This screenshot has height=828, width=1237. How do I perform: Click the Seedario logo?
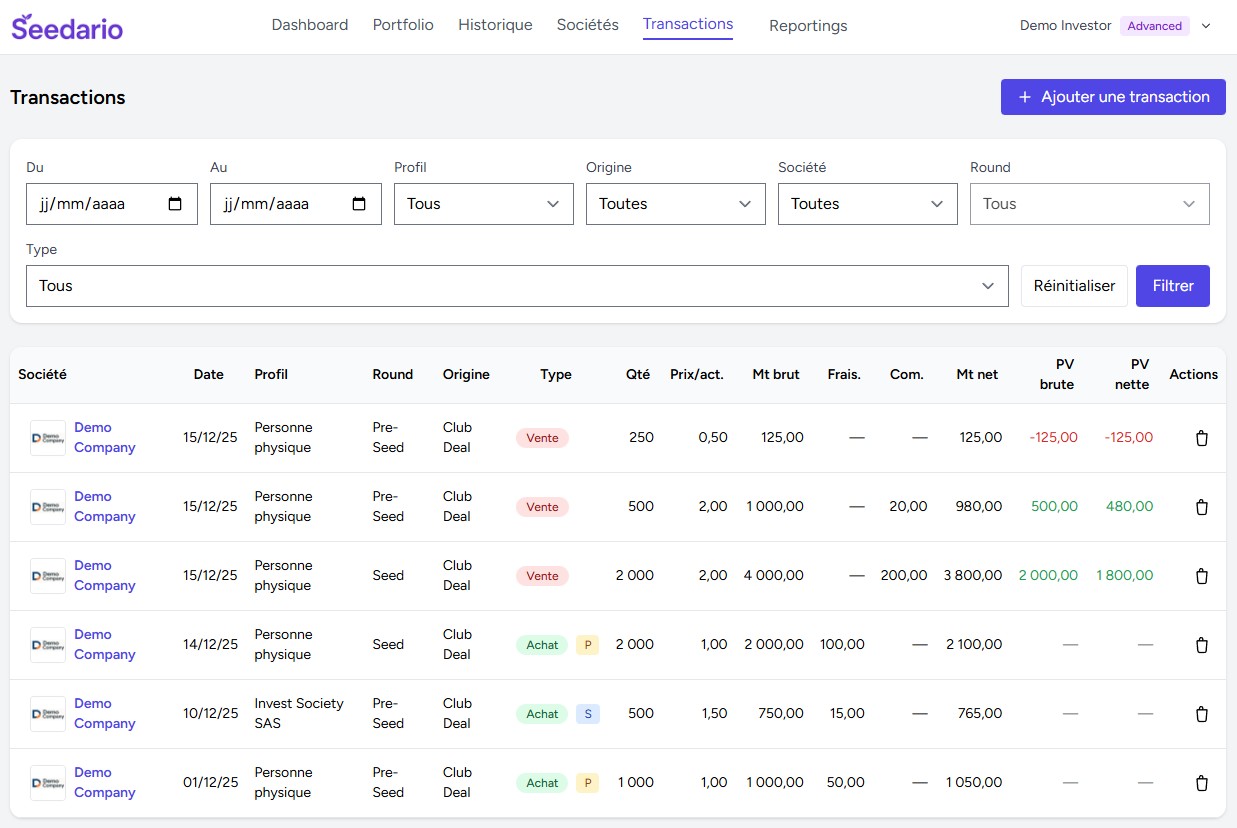[x=67, y=27]
